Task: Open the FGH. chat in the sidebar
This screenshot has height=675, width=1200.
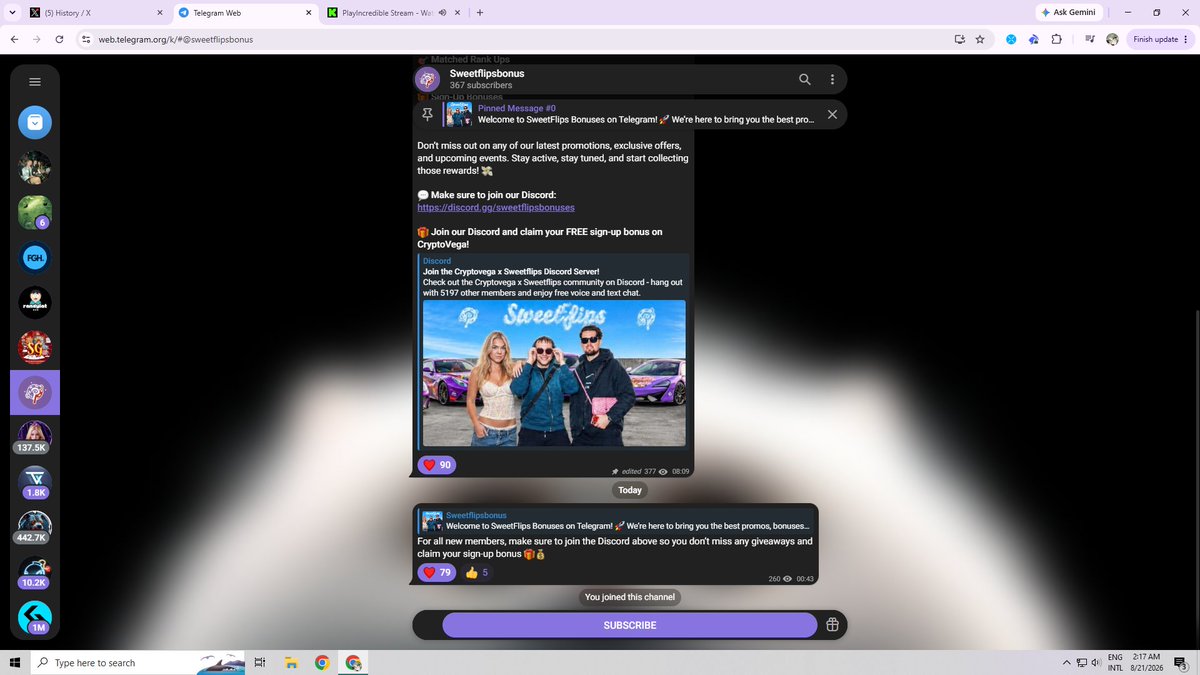Action: (x=35, y=258)
